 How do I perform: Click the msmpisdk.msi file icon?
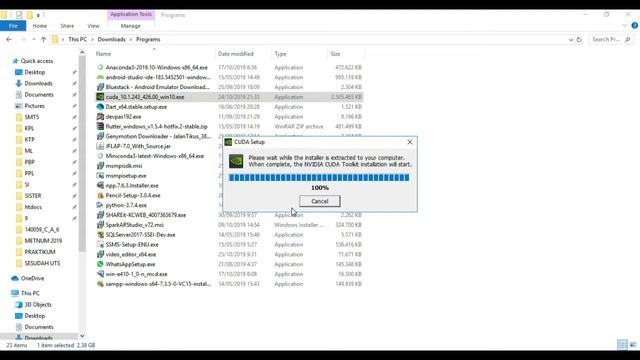(100, 166)
